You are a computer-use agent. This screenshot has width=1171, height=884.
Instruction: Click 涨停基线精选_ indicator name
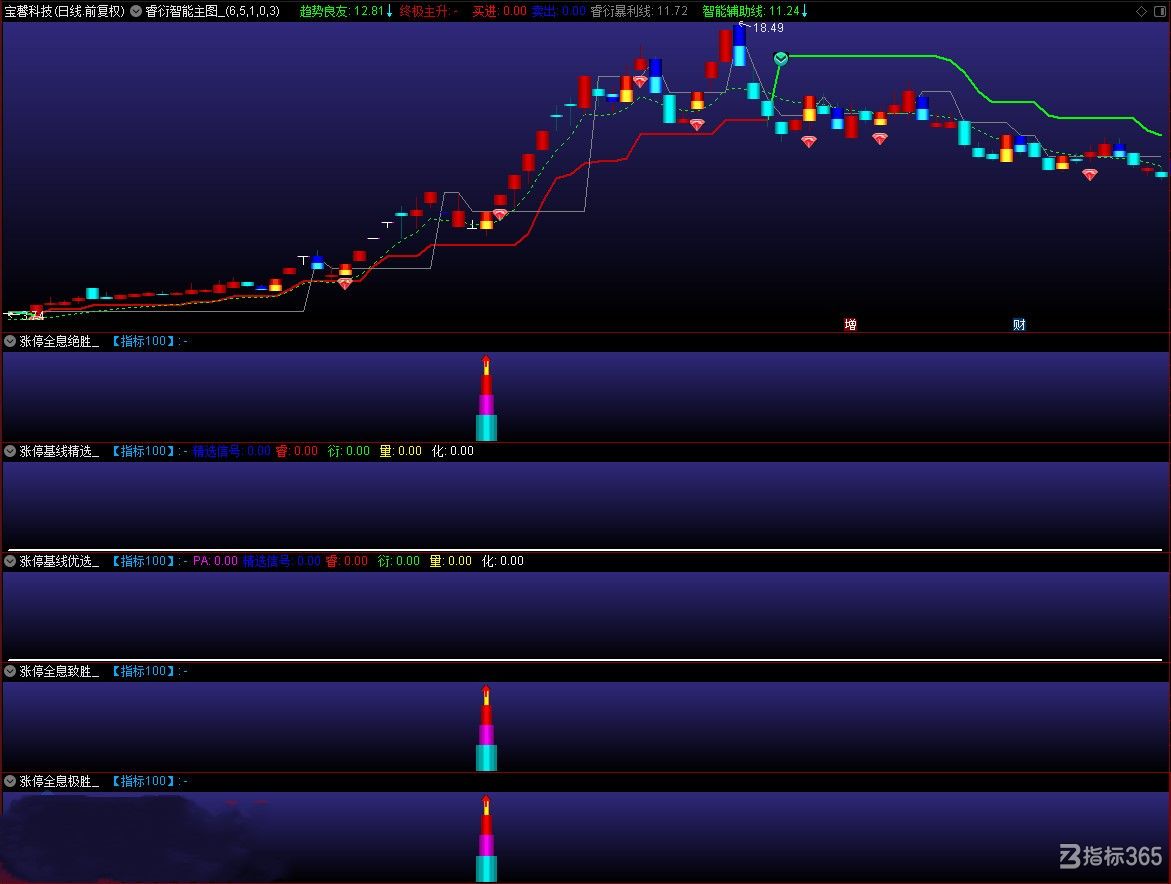[x=59, y=451]
